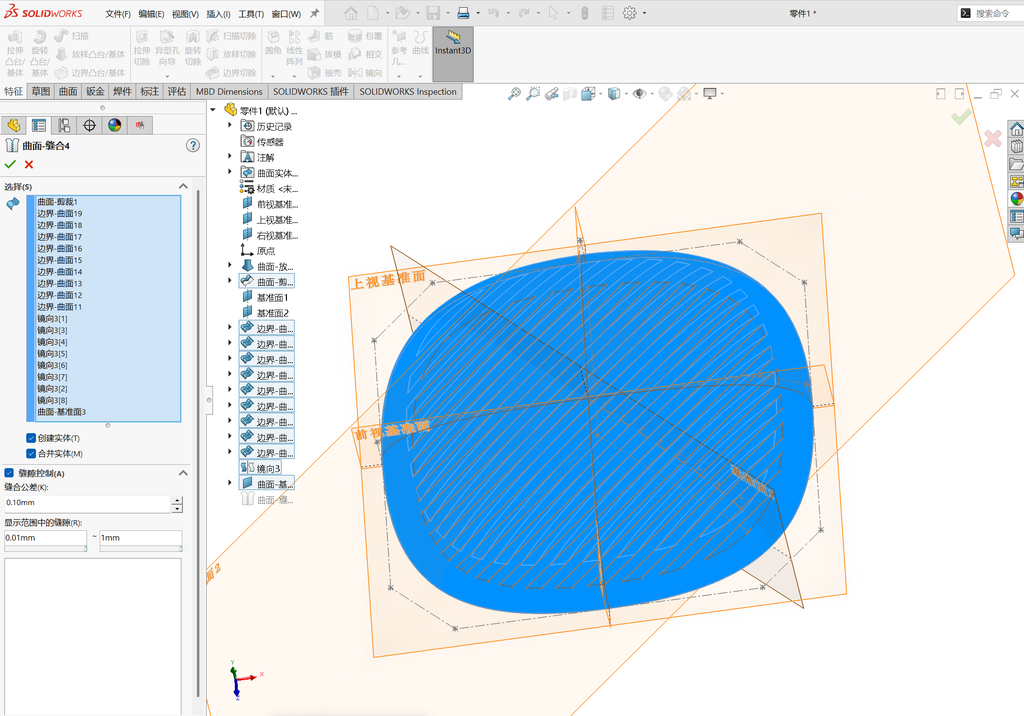Pin the menu bar with pushpin icon
1024x716 pixels.
point(314,13)
